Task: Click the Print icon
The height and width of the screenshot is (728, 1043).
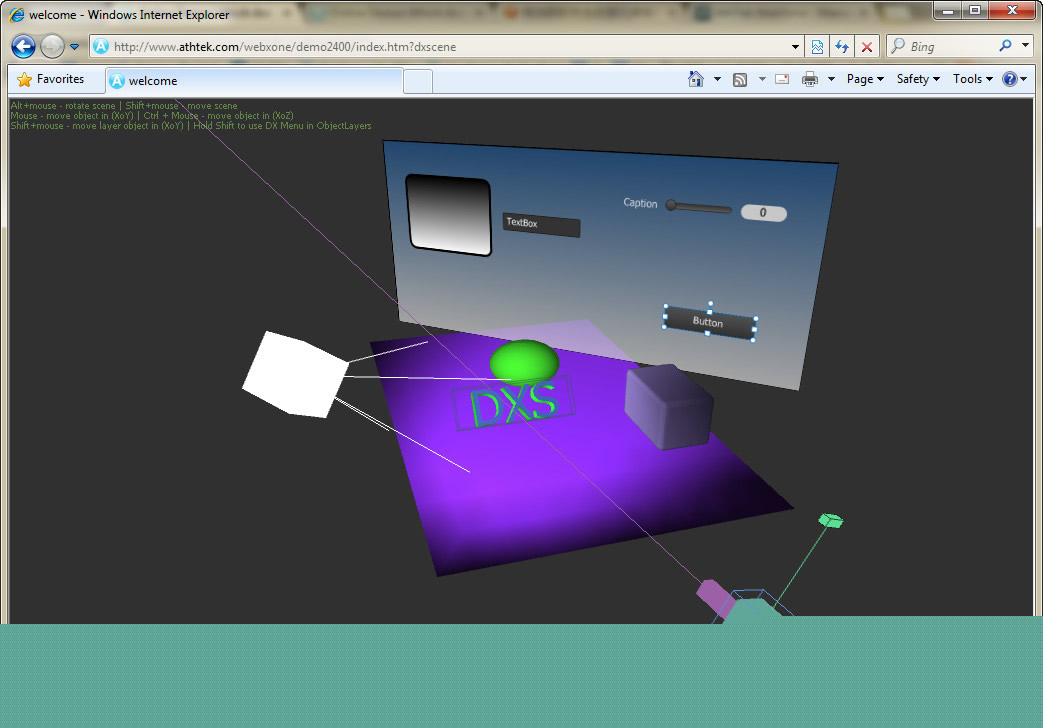Action: [810, 79]
